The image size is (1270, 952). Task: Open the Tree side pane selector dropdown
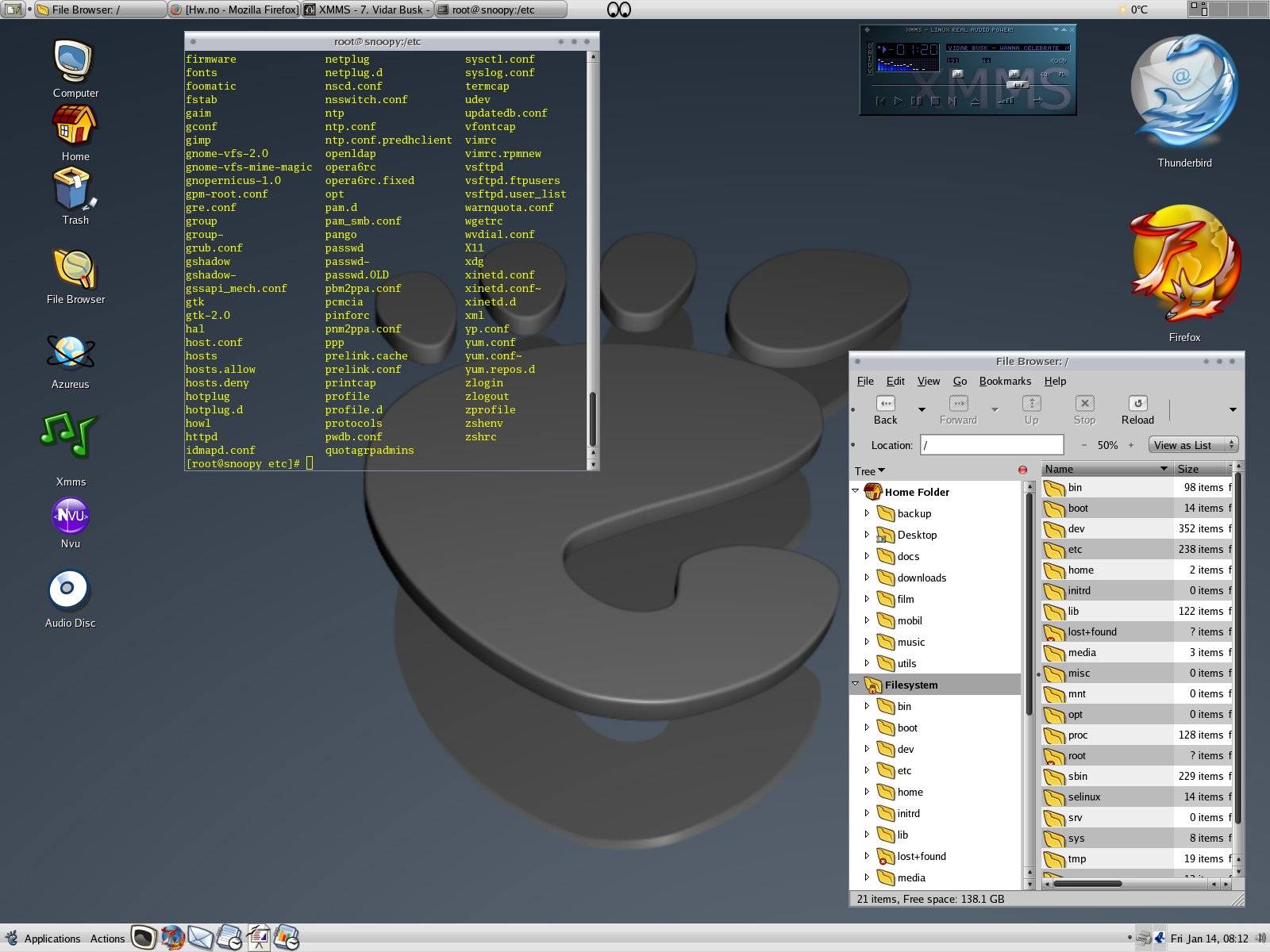870,471
